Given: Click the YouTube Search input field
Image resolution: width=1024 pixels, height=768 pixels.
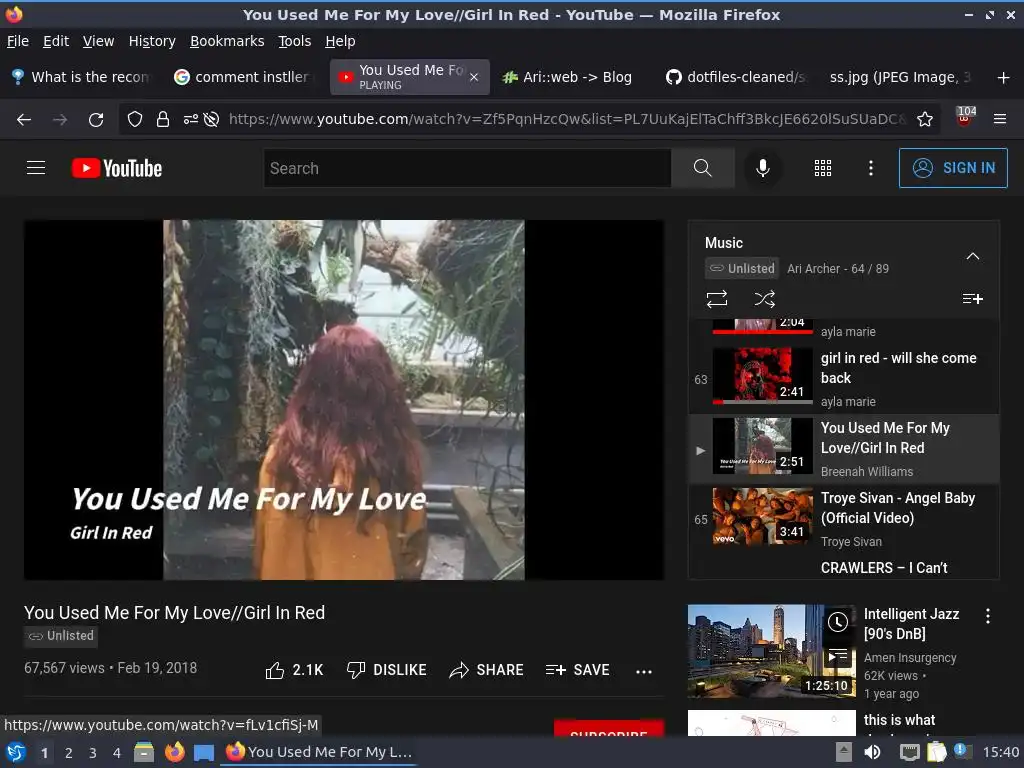Looking at the screenshot, I should tap(468, 168).
